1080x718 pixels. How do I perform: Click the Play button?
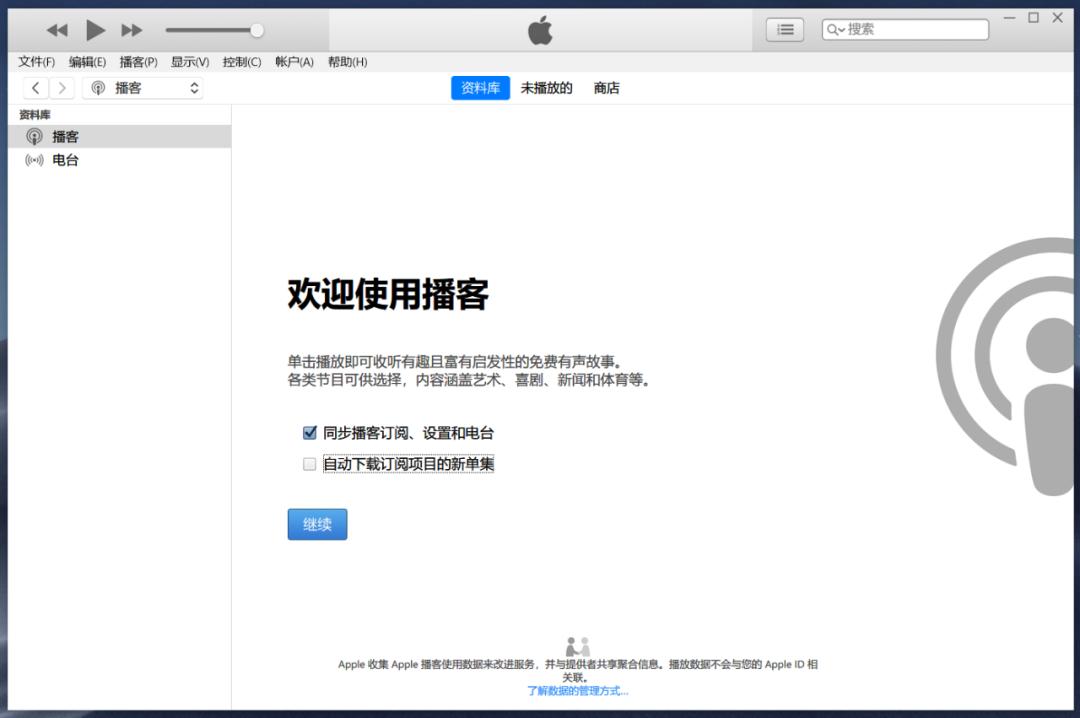[x=95, y=29]
